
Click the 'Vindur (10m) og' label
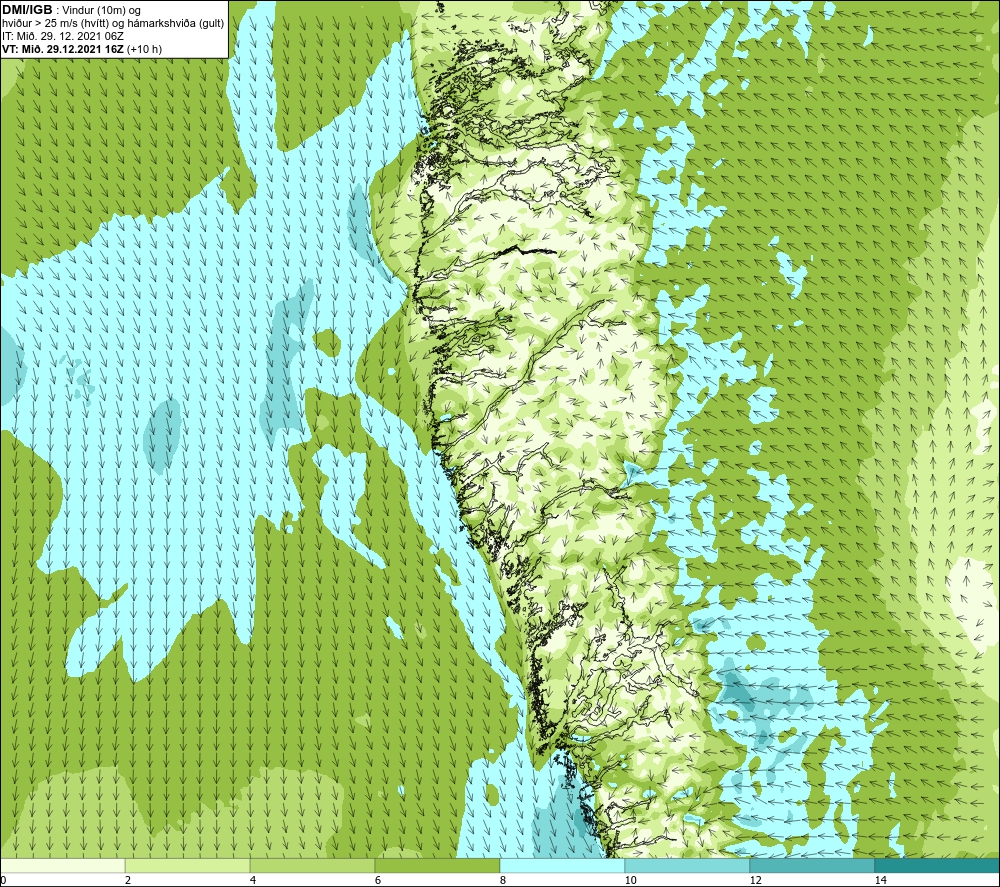click(102, 11)
